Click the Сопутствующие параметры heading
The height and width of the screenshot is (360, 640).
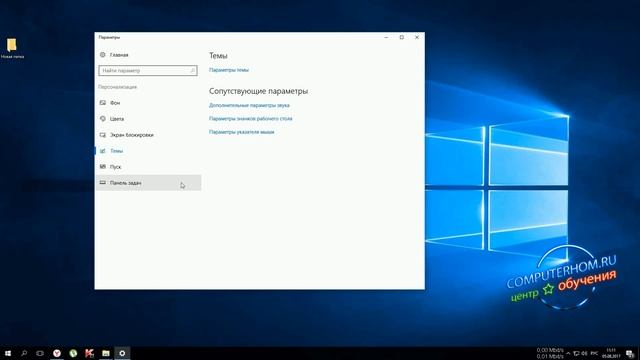258,91
